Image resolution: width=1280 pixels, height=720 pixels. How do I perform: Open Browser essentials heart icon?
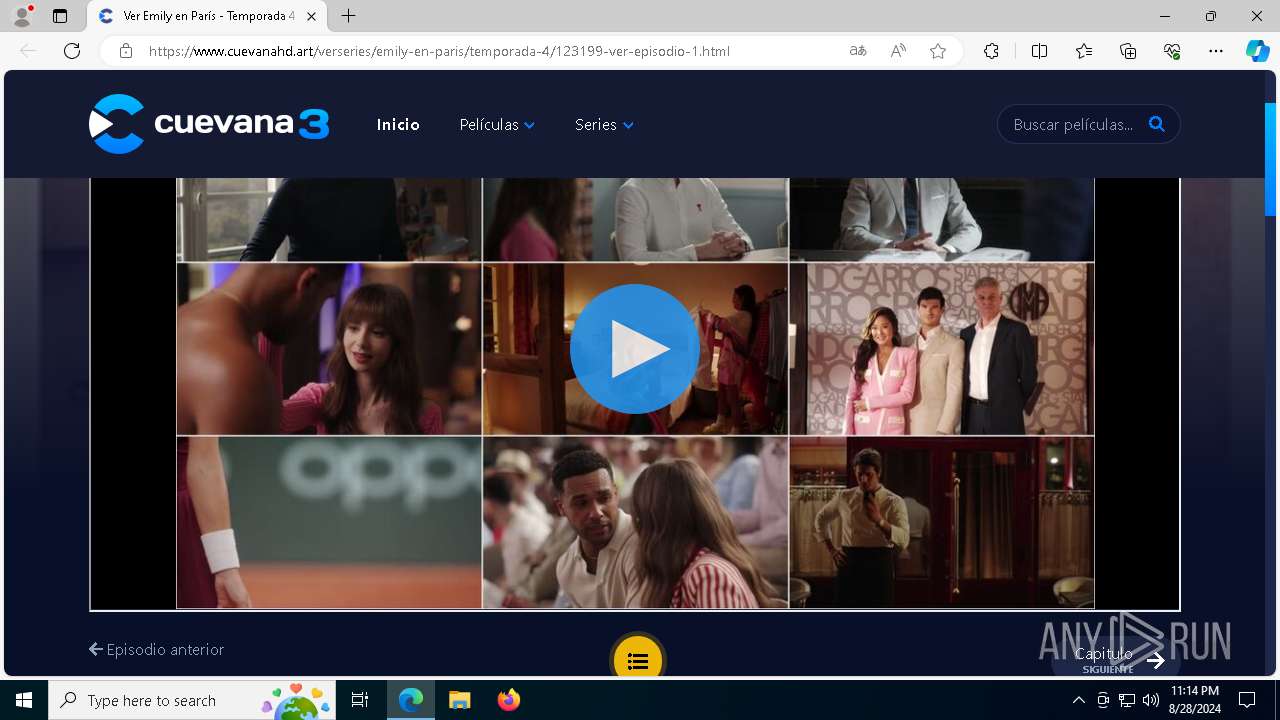point(1172,51)
